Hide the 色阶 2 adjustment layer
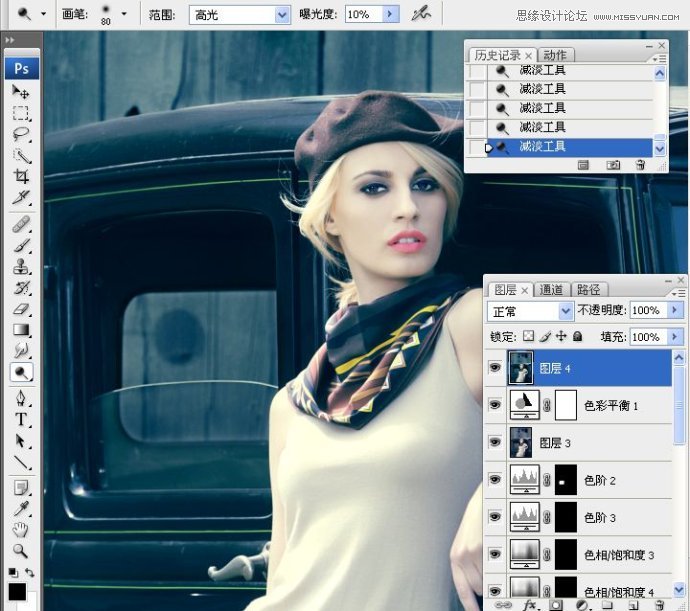This screenshot has height=611, width=690. click(x=496, y=480)
